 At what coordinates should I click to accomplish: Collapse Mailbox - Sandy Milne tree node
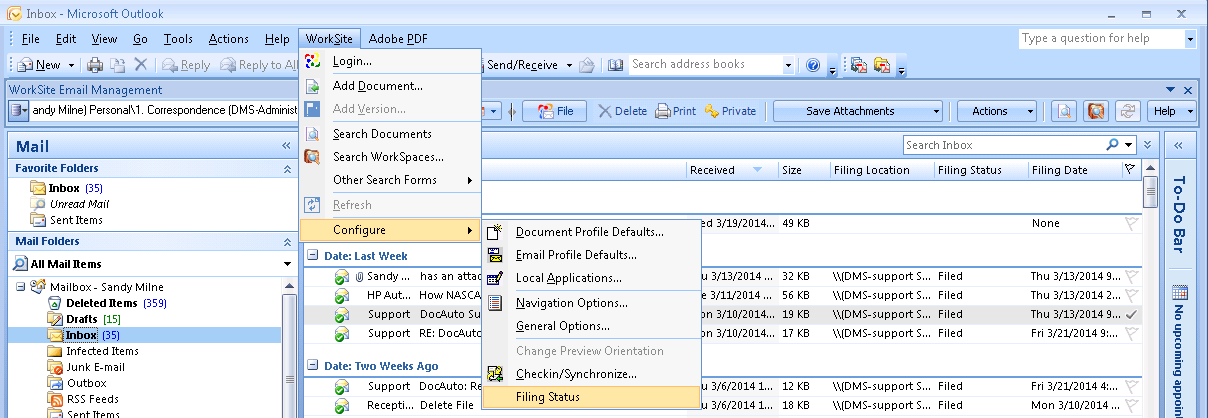point(21,287)
